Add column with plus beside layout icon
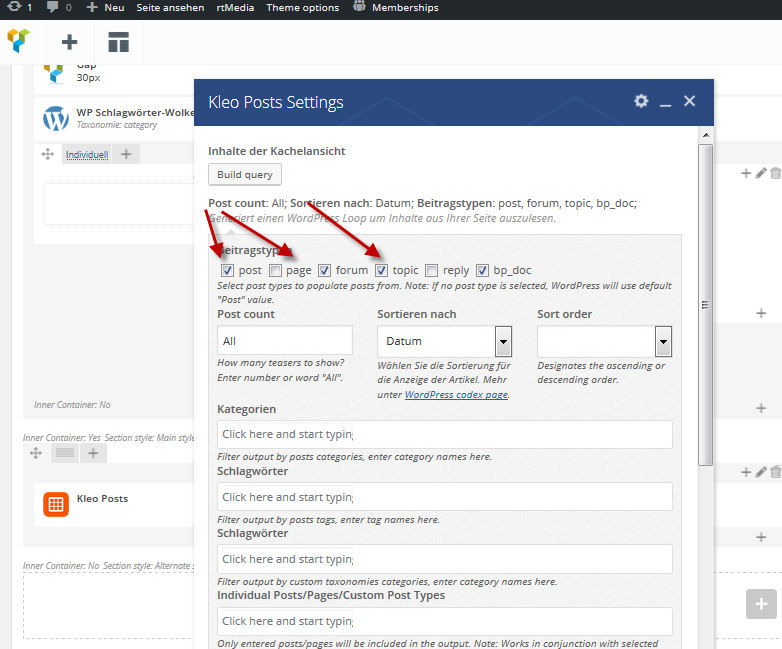782x649 pixels. point(93,453)
